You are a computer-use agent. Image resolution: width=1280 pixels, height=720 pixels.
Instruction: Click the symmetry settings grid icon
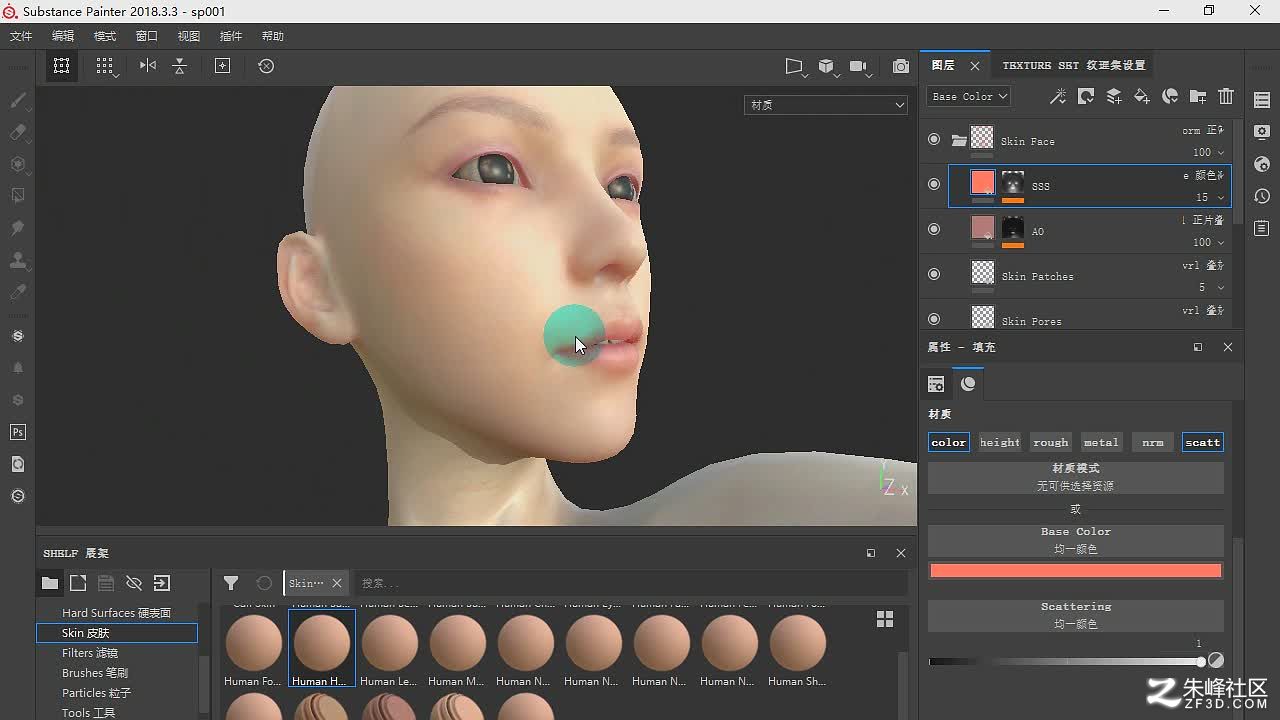click(x=105, y=66)
